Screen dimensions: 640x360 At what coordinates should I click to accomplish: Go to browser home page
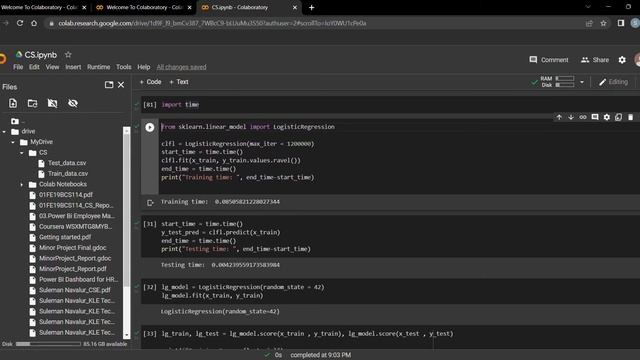point(34,23)
